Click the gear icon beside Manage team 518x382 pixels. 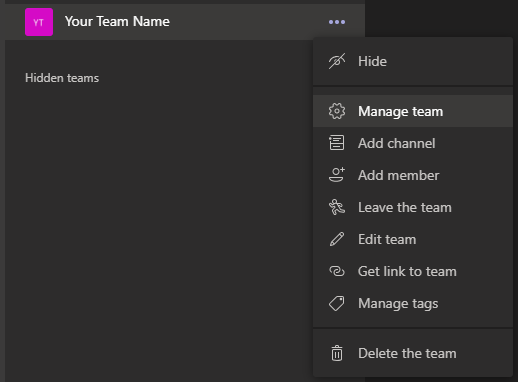[337, 111]
